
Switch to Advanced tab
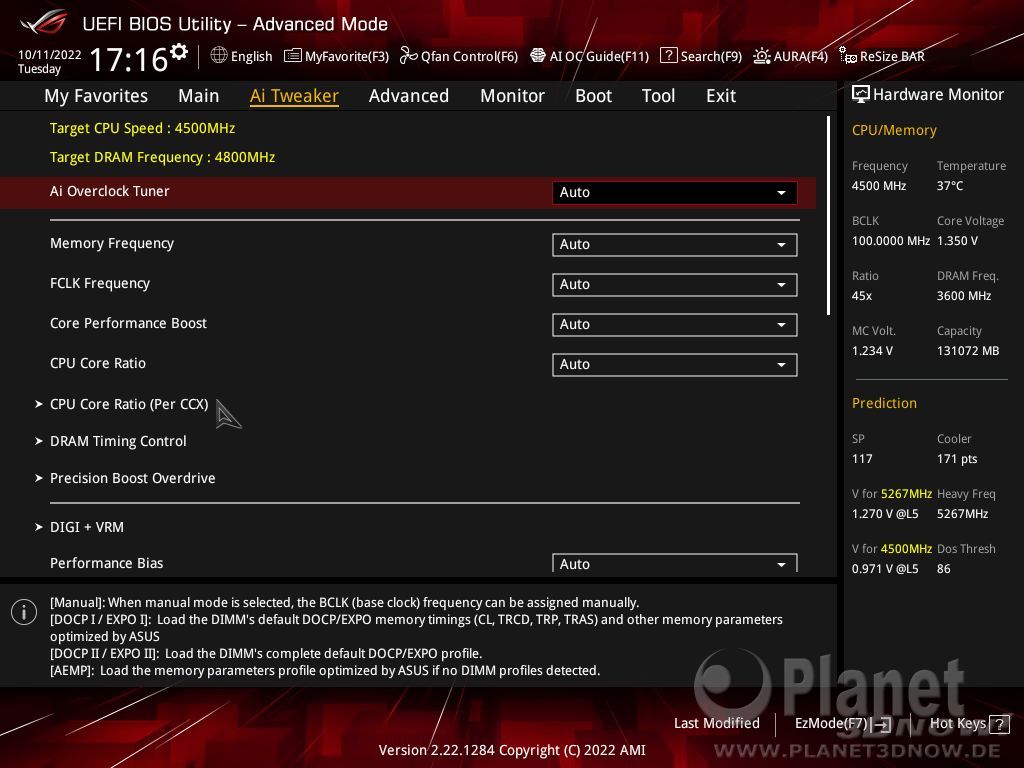(409, 96)
